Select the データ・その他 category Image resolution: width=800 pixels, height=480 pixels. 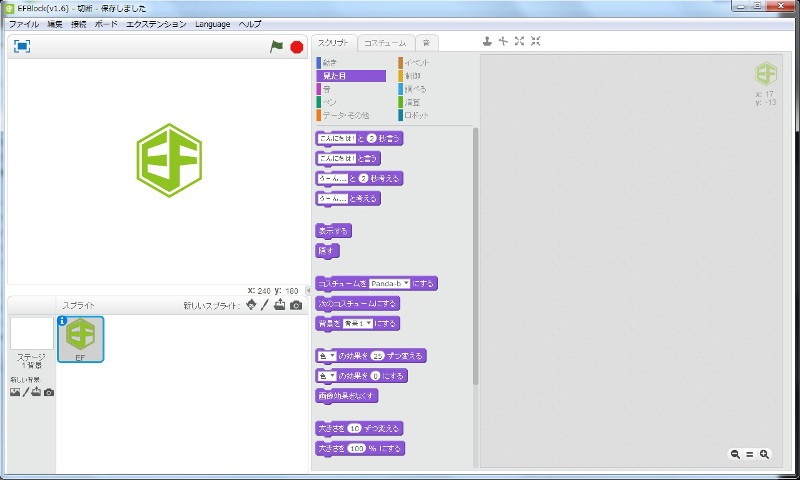click(x=351, y=116)
